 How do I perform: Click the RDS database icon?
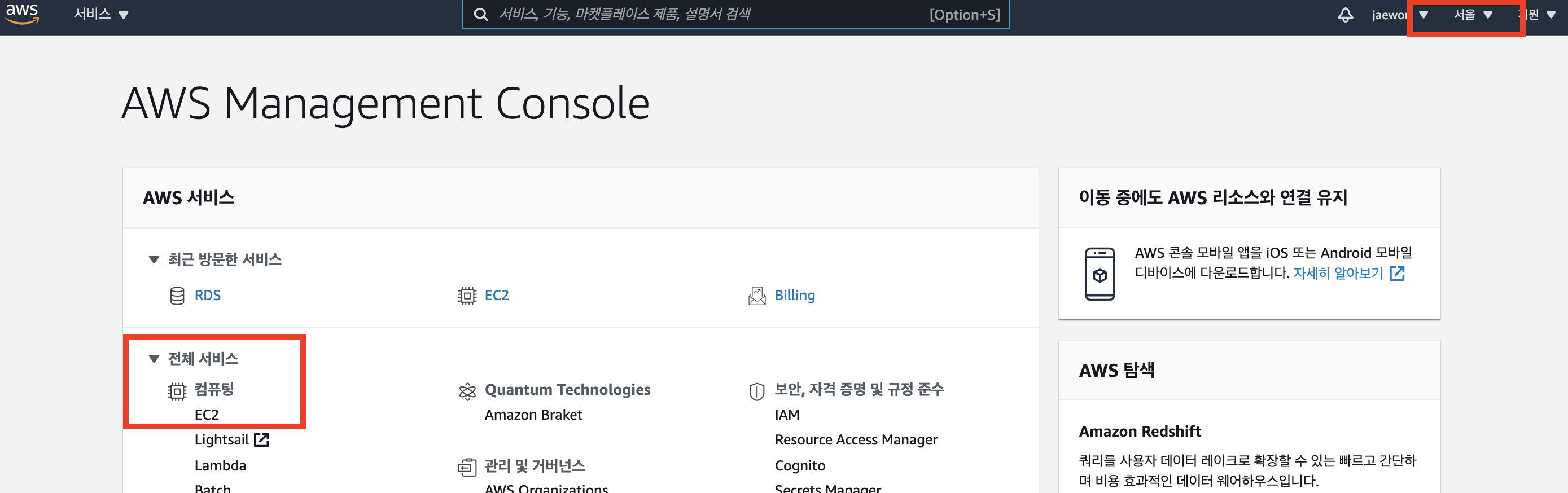click(x=177, y=296)
